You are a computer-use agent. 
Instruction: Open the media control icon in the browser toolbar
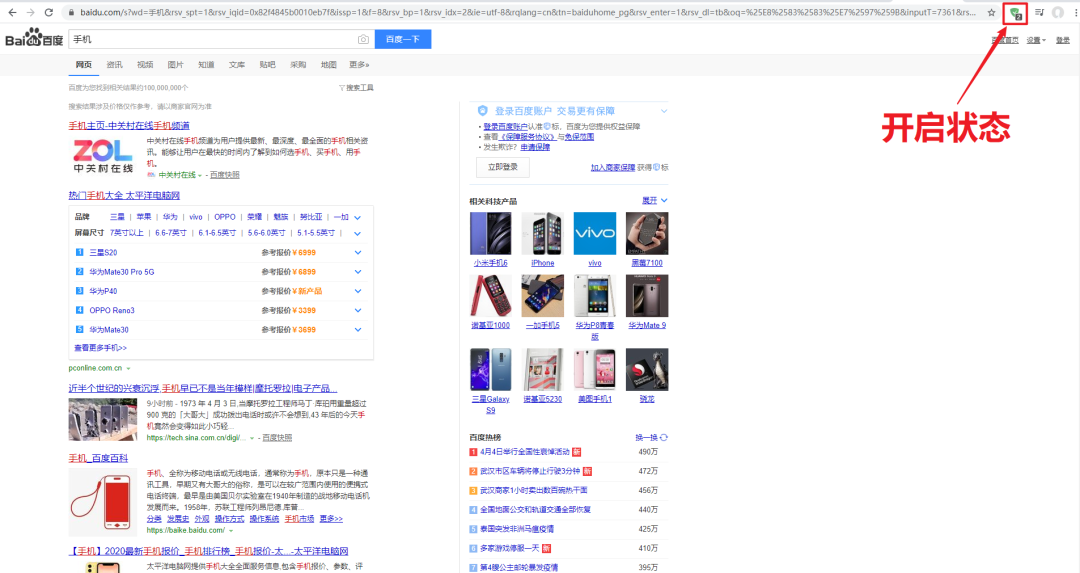click(x=1039, y=12)
